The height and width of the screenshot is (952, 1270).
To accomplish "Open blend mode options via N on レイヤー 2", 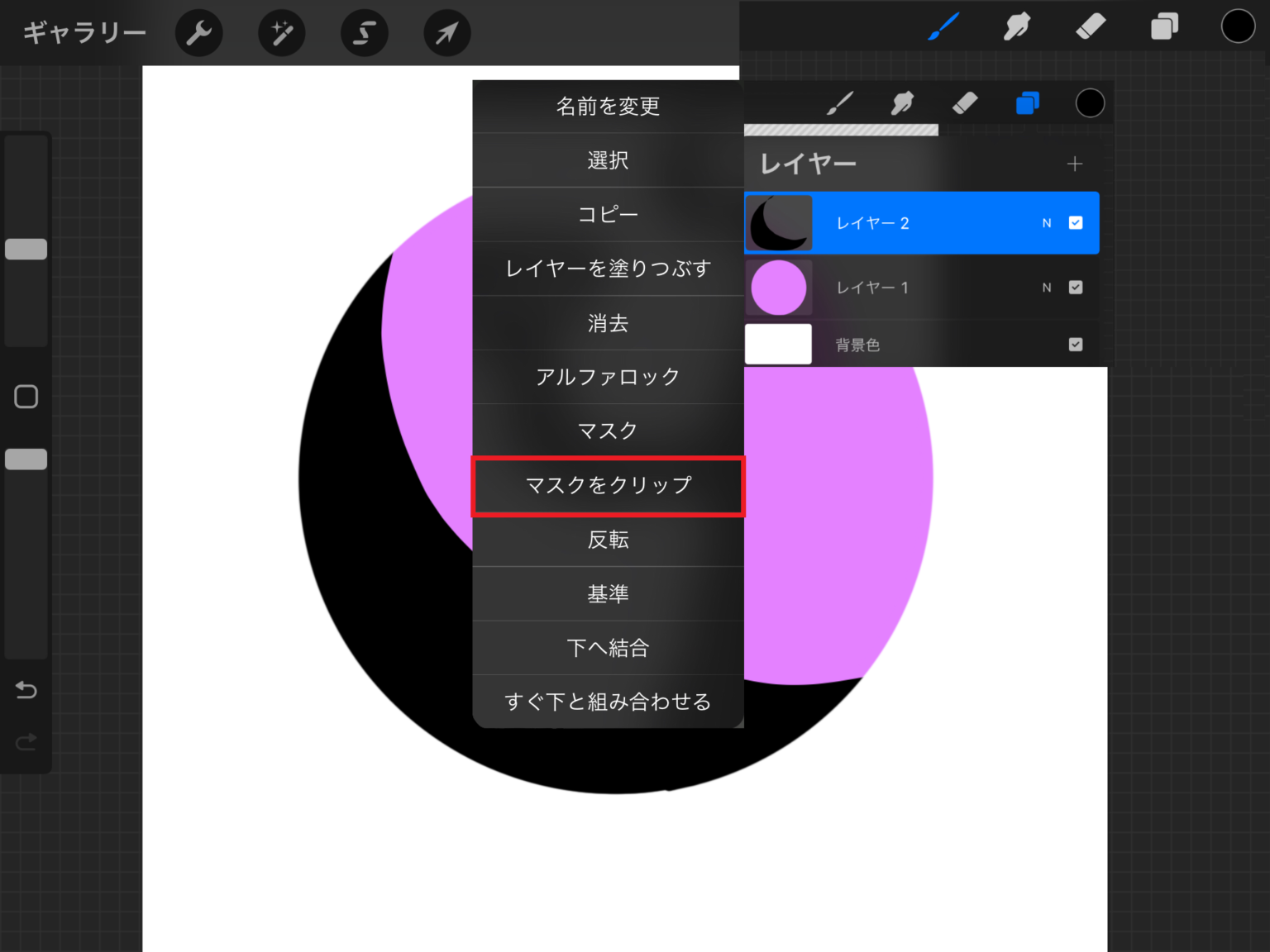I will 1046,222.
